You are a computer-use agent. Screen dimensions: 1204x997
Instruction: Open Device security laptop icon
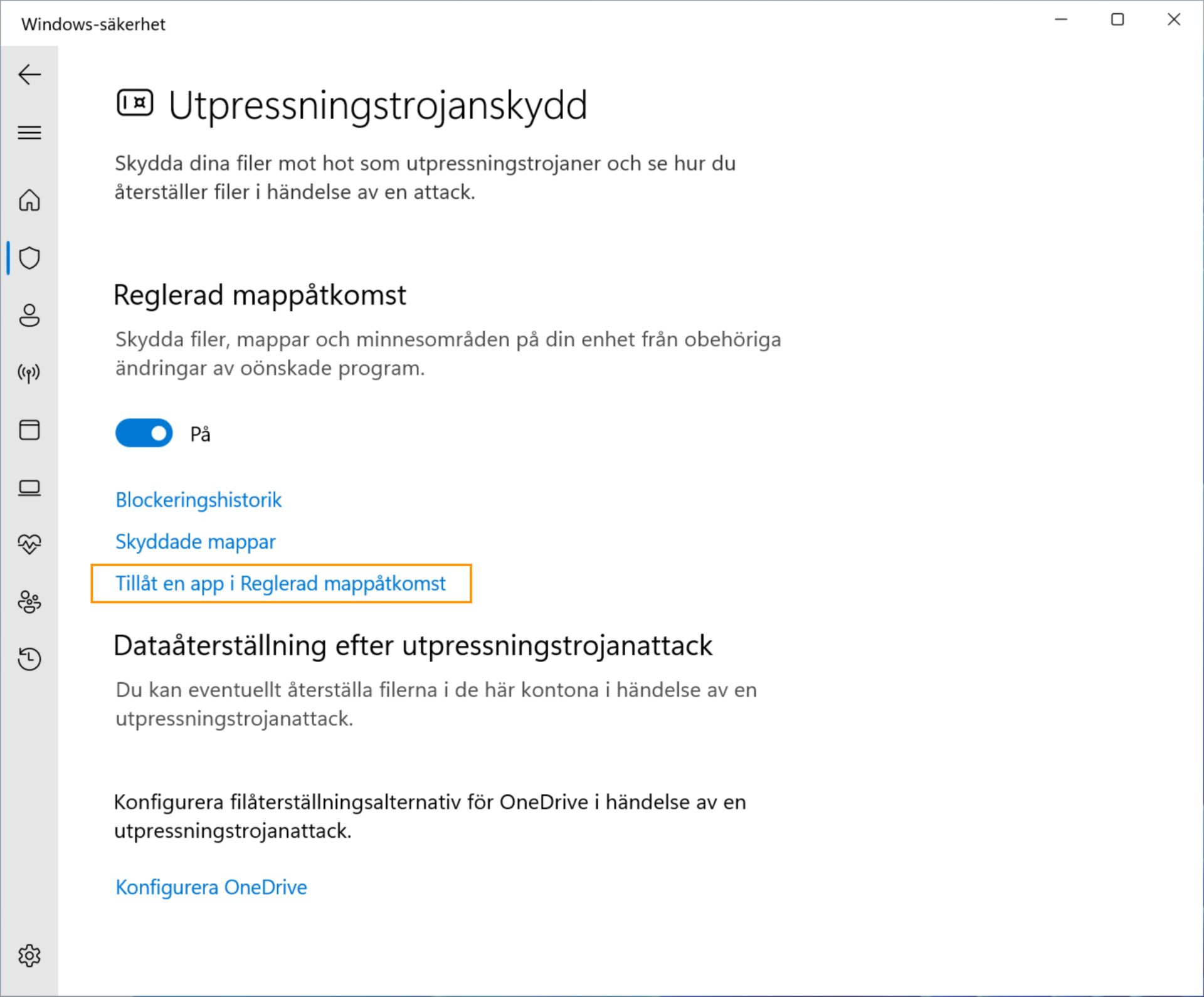[29, 487]
